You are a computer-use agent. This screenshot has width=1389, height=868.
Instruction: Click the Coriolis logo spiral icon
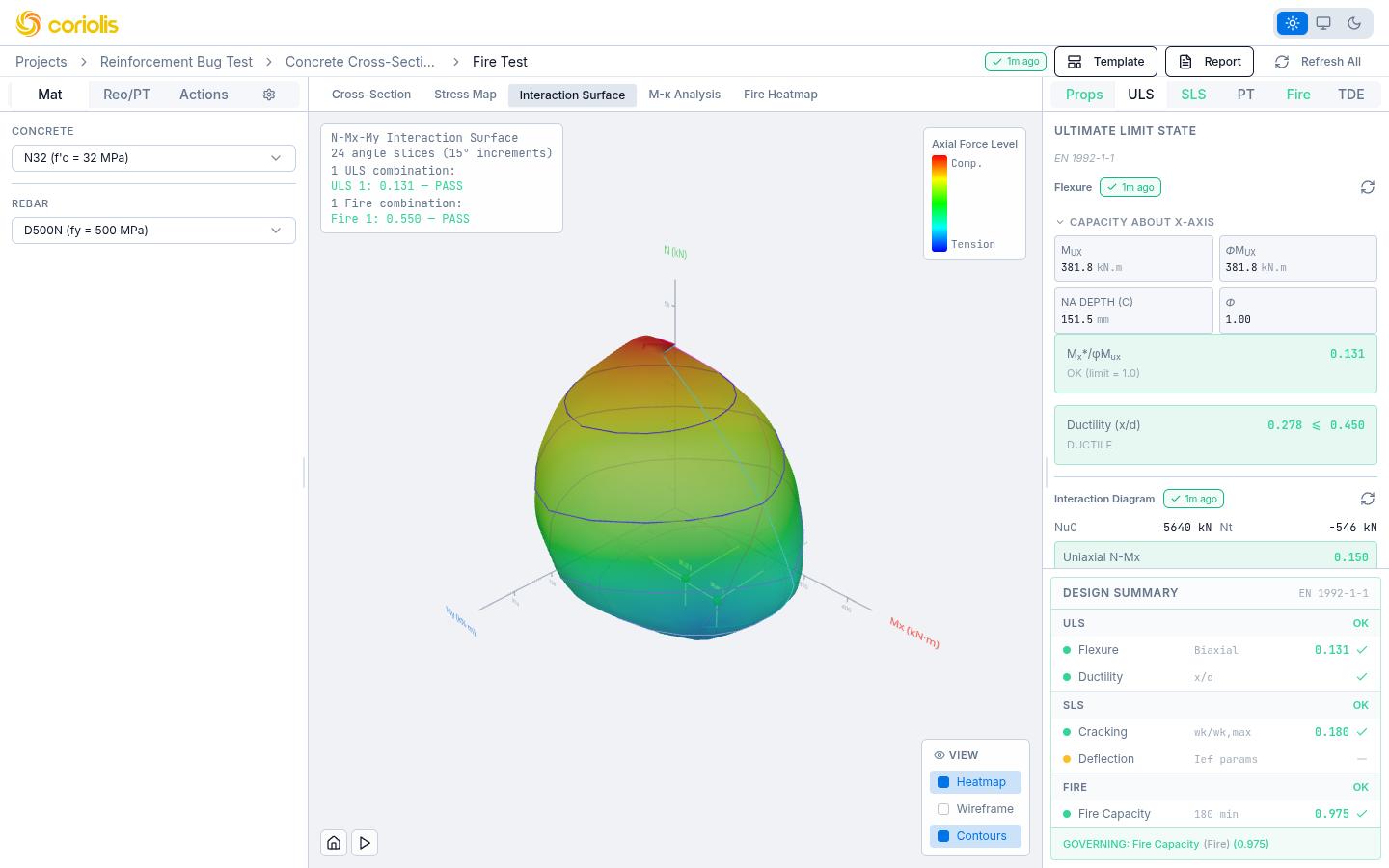tap(26, 23)
